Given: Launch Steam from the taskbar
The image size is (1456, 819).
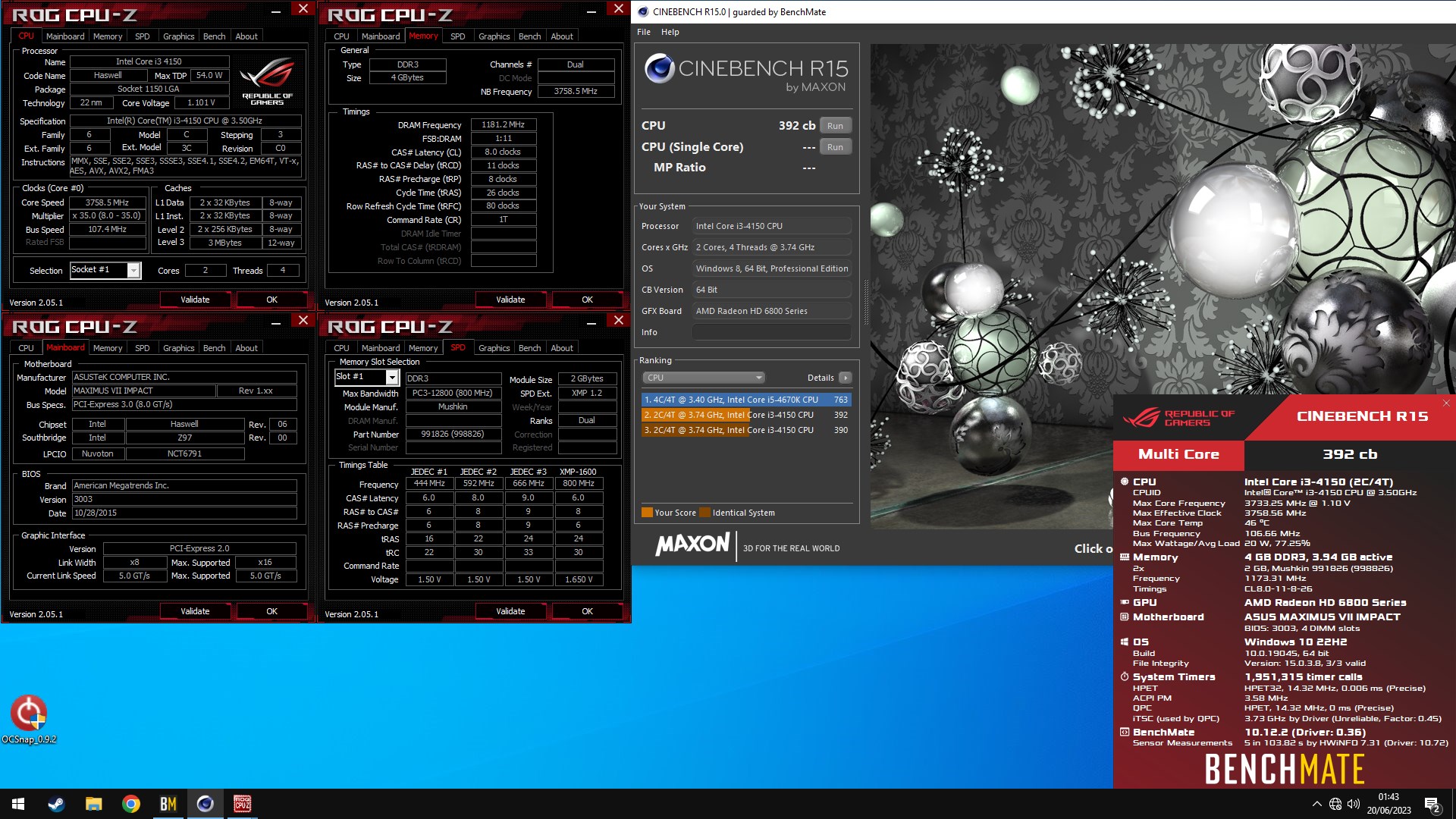Looking at the screenshot, I should point(56,804).
